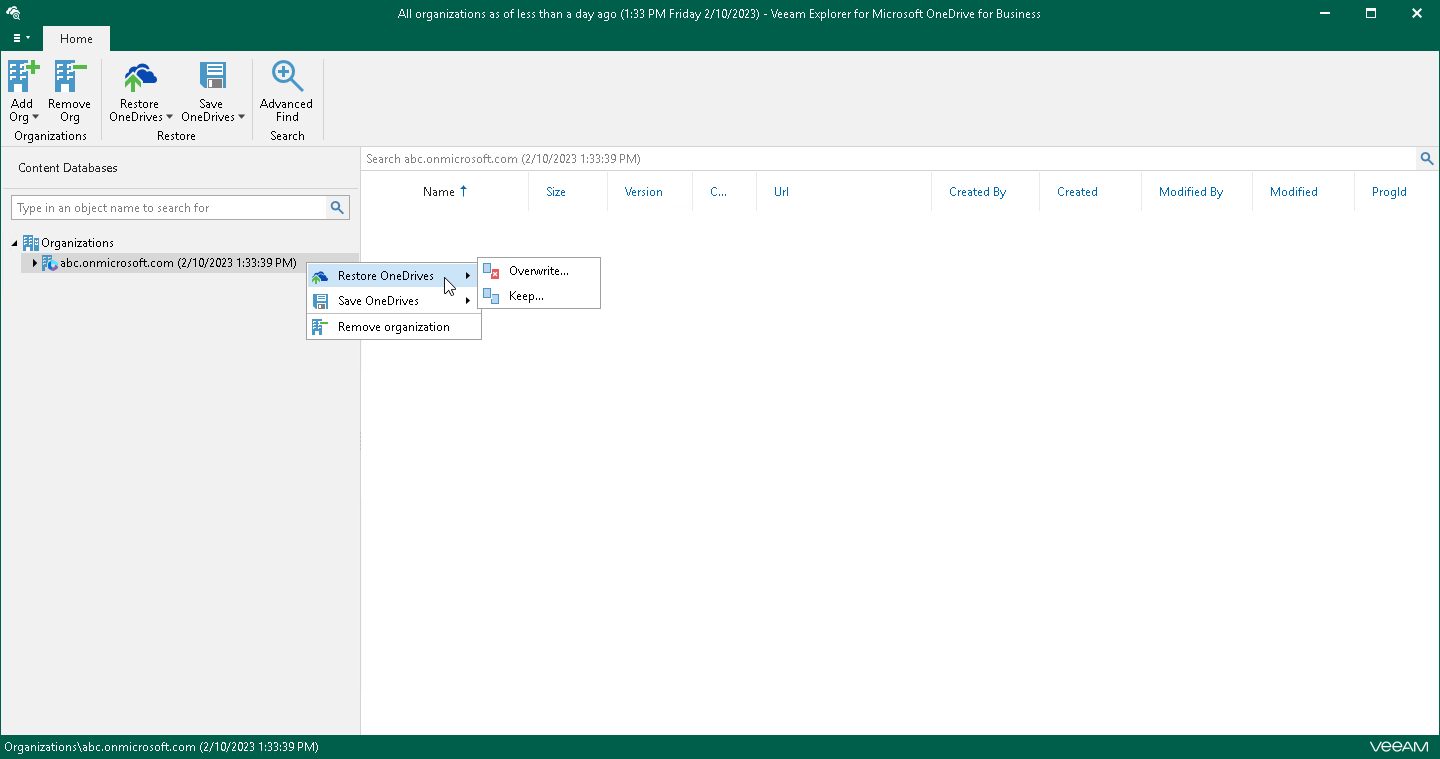Choose Keep... from the submenu
The height and width of the screenshot is (759, 1440).
pyautogui.click(x=539, y=296)
